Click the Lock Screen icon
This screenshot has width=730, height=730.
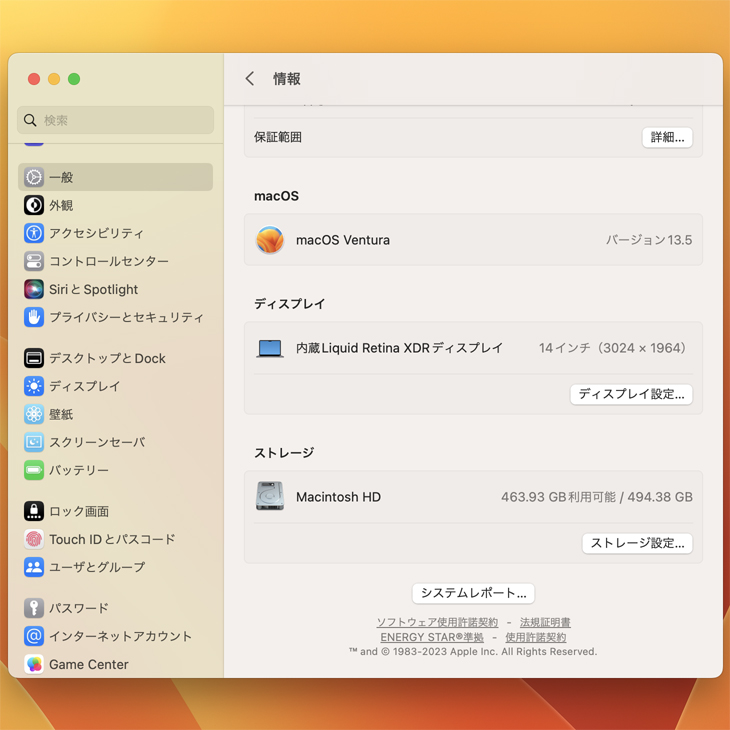pos(34,511)
